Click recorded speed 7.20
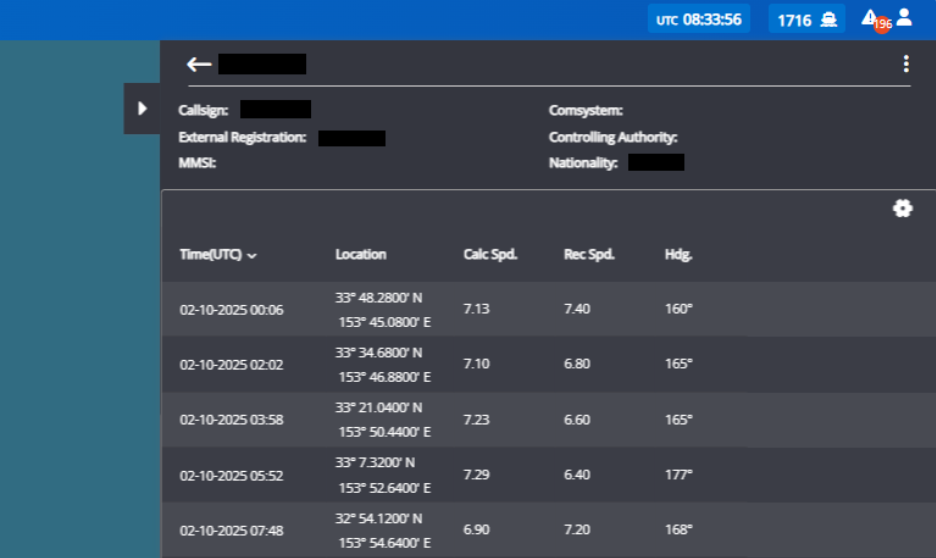This screenshot has width=936, height=558. pos(577,529)
